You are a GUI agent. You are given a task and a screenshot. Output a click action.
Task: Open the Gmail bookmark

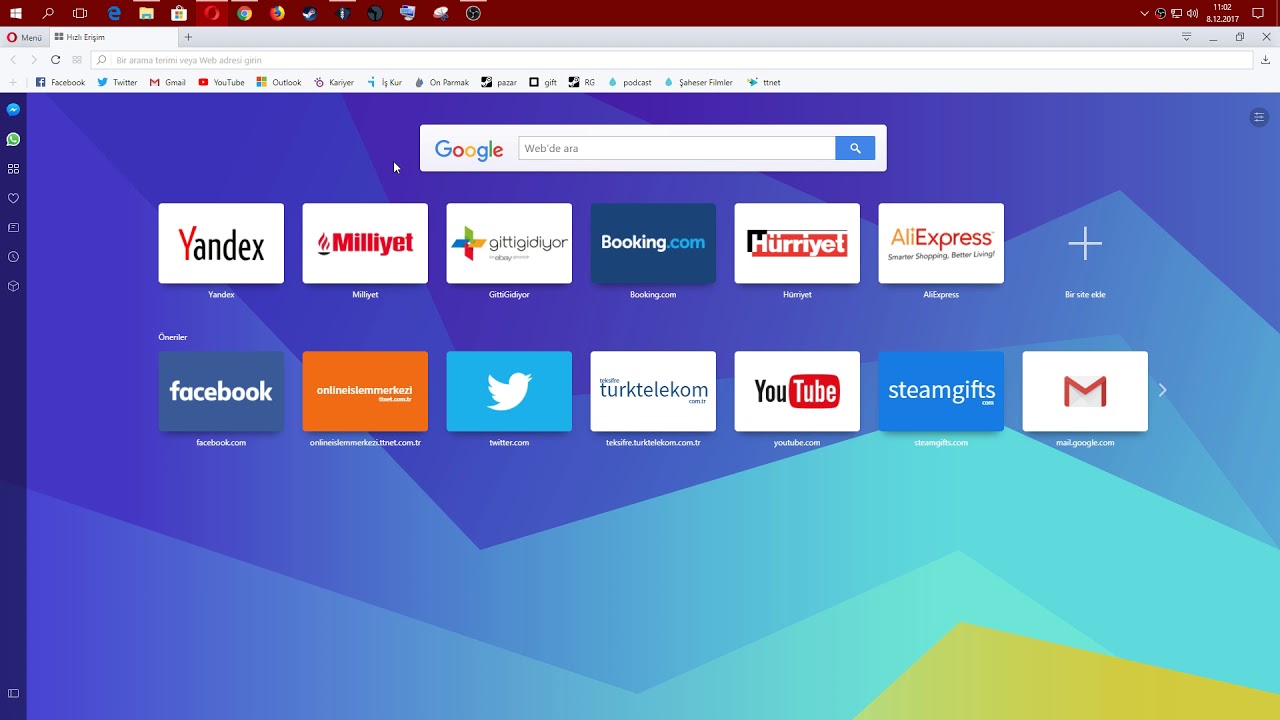[x=168, y=82]
